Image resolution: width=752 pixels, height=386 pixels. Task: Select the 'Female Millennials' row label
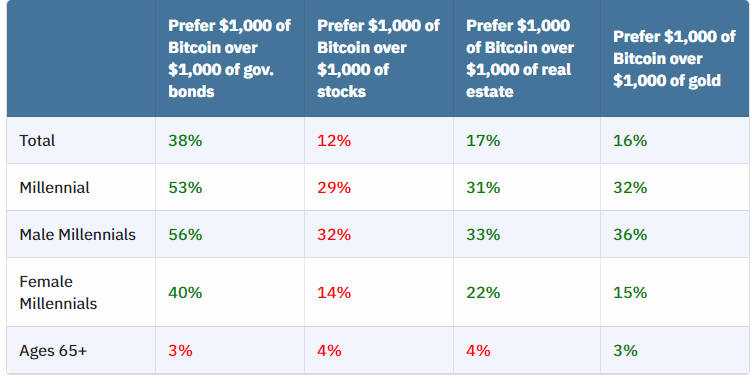[x=58, y=292]
